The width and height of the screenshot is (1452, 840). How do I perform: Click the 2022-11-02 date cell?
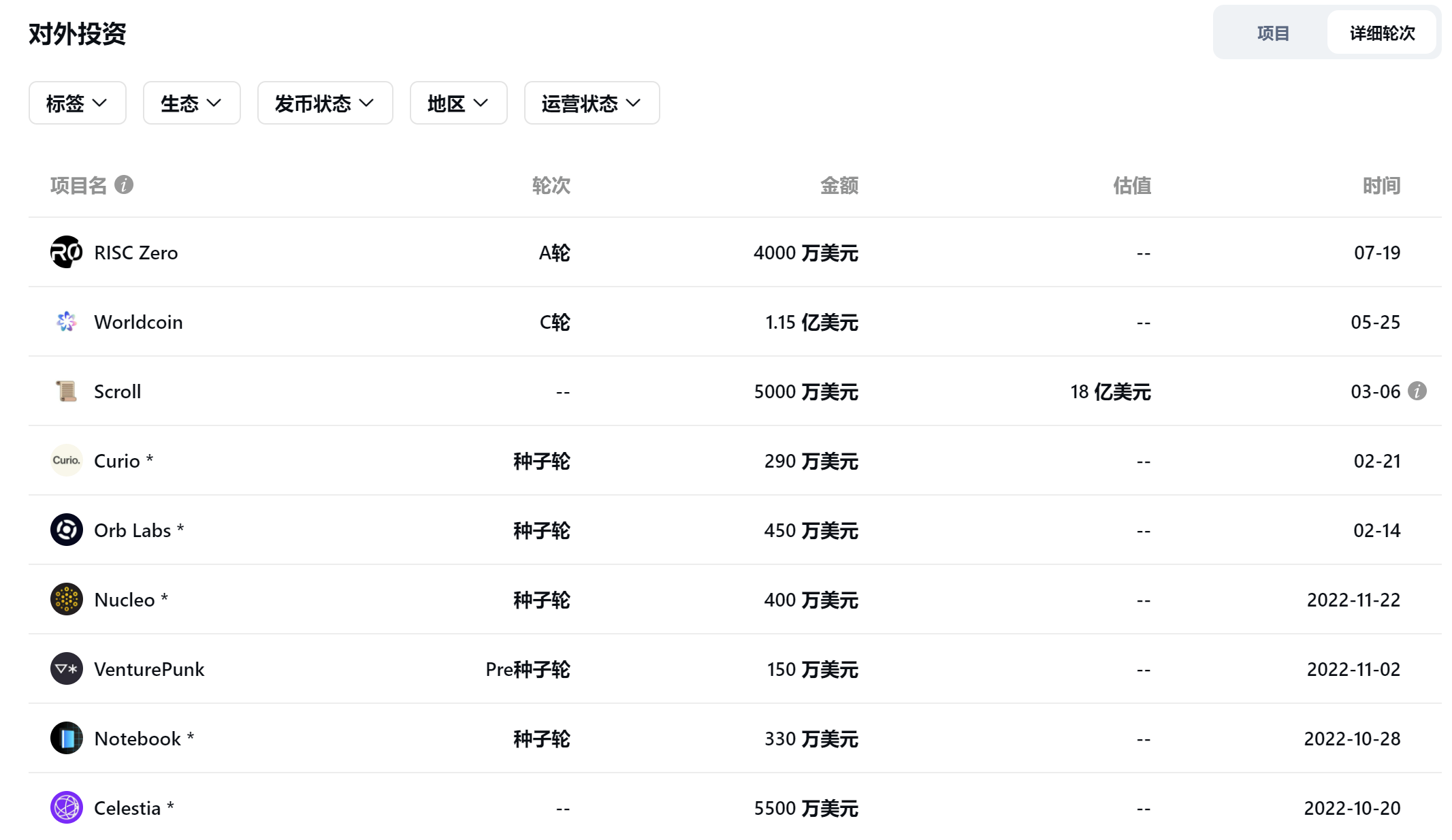1354,670
